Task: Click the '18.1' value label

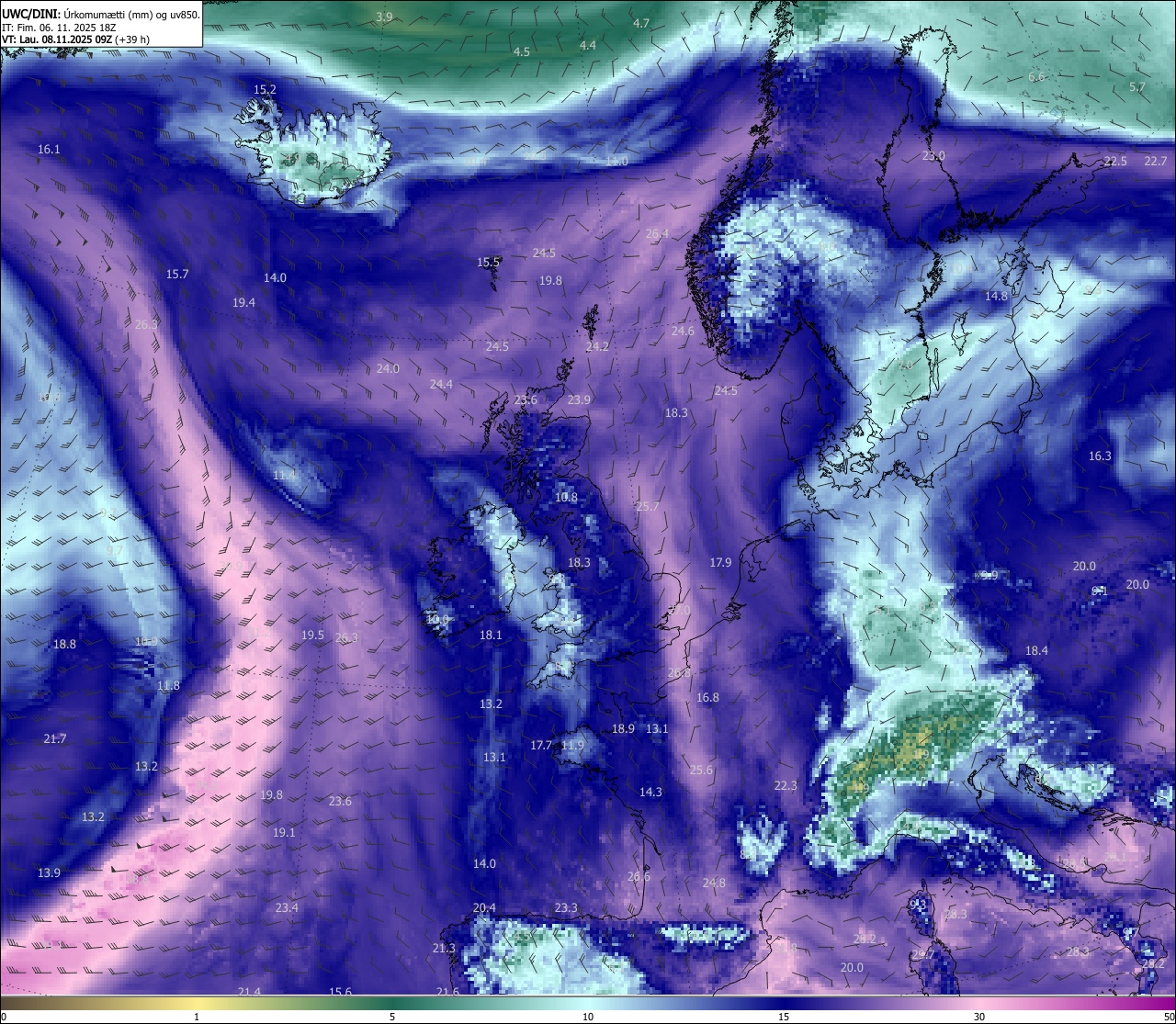Action: pyautogui.click(x=491, y=635)
